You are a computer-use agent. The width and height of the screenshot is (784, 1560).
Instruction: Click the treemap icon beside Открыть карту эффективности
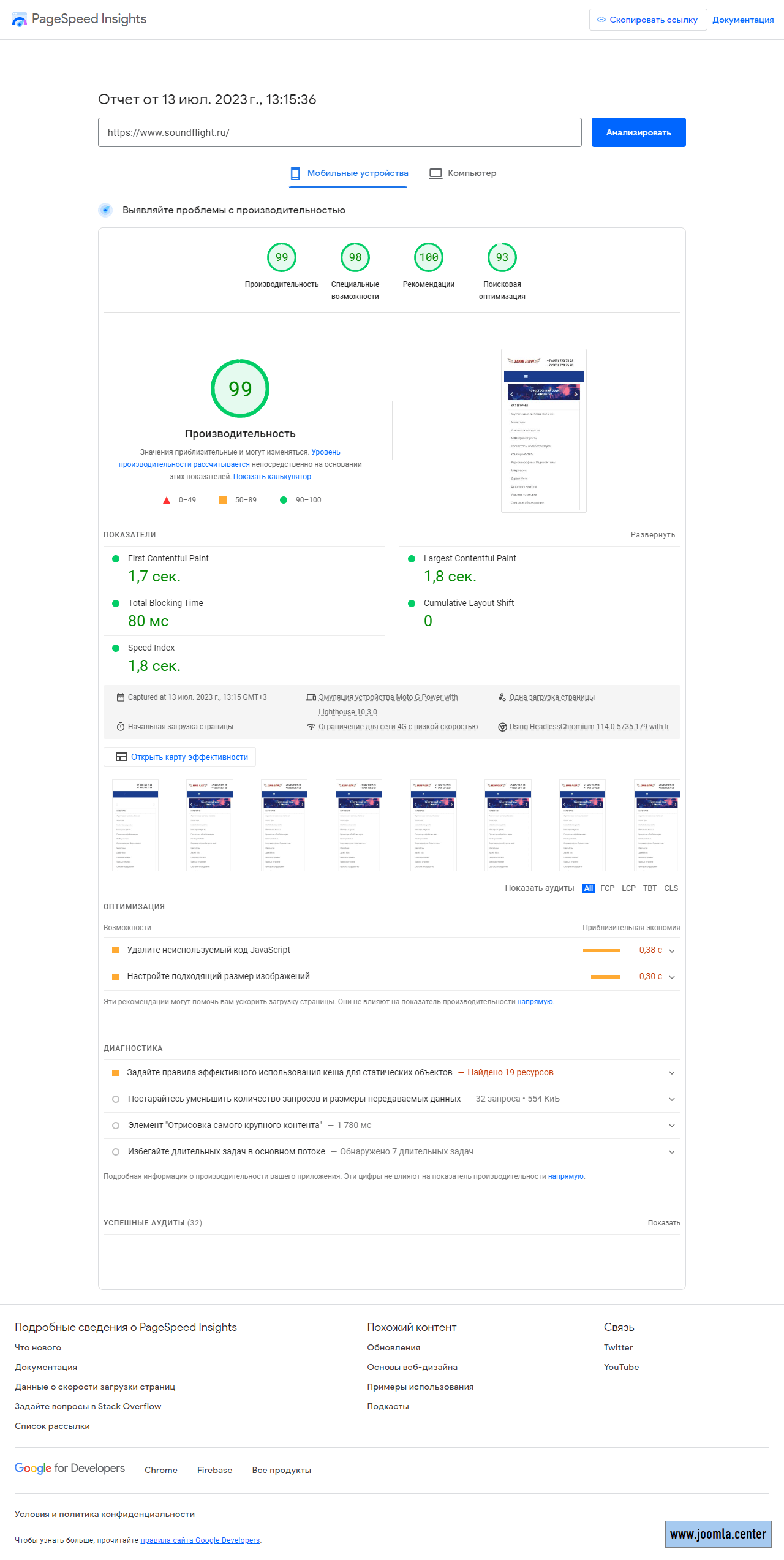point(121,757)
